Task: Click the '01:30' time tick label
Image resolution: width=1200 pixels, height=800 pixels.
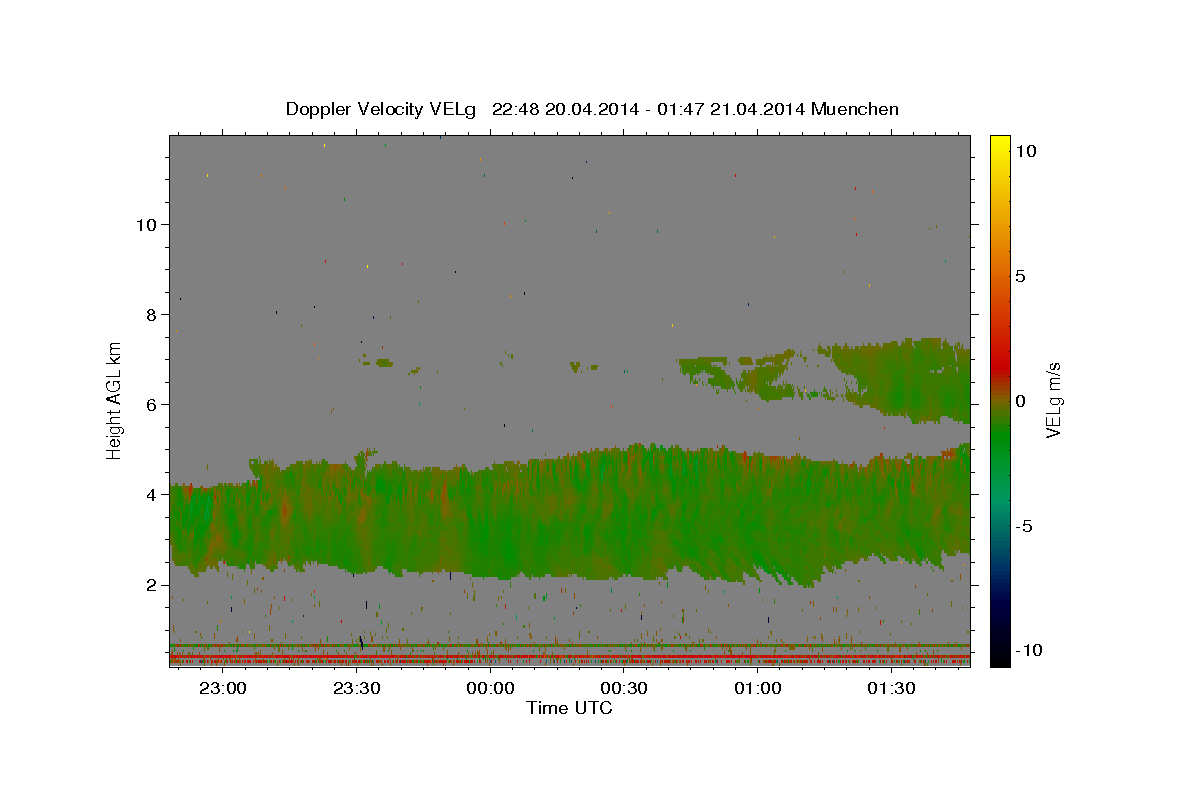Action: pyautogui.click(x=892, y=689)
